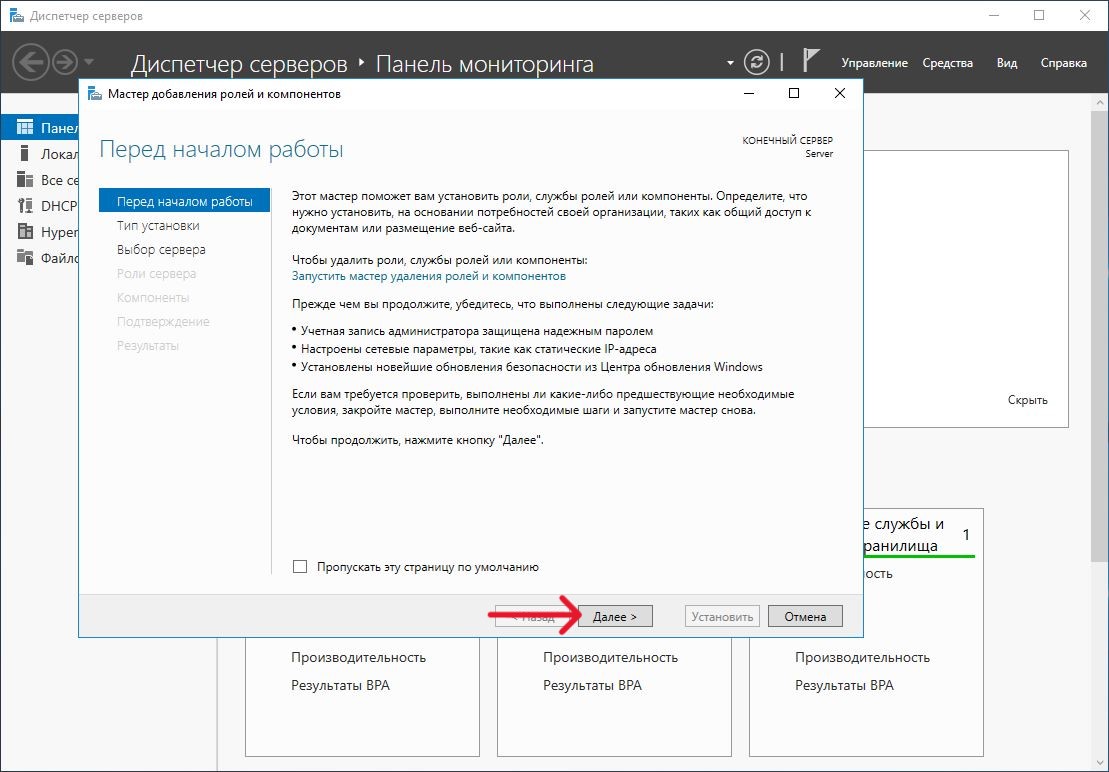The height and width of the screenshot is (772, 1109).
Task: Open File services sidebar icon
Action: (25, 258)
